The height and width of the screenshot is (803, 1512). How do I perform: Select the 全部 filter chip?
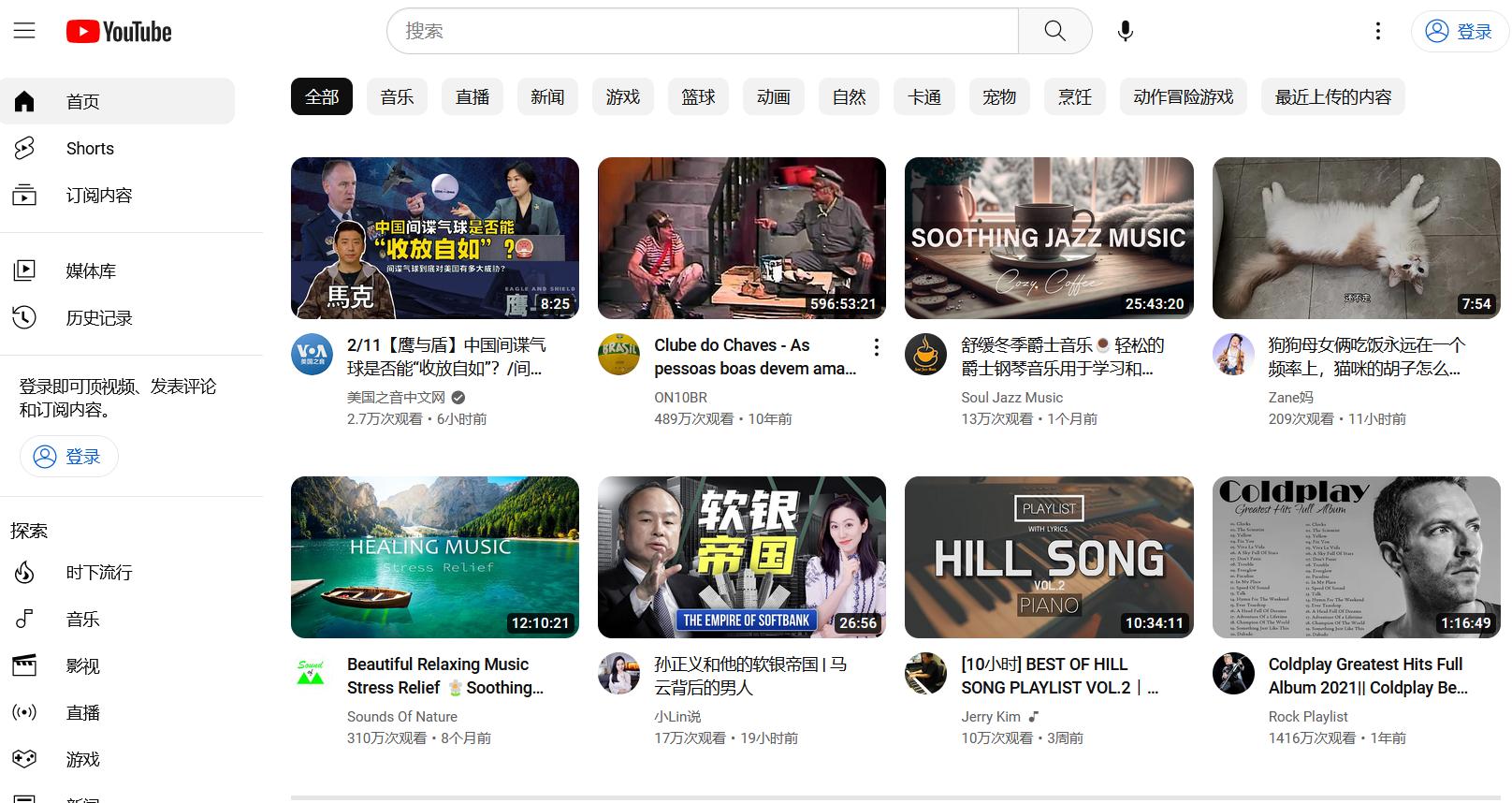click(x=322, y=96)
